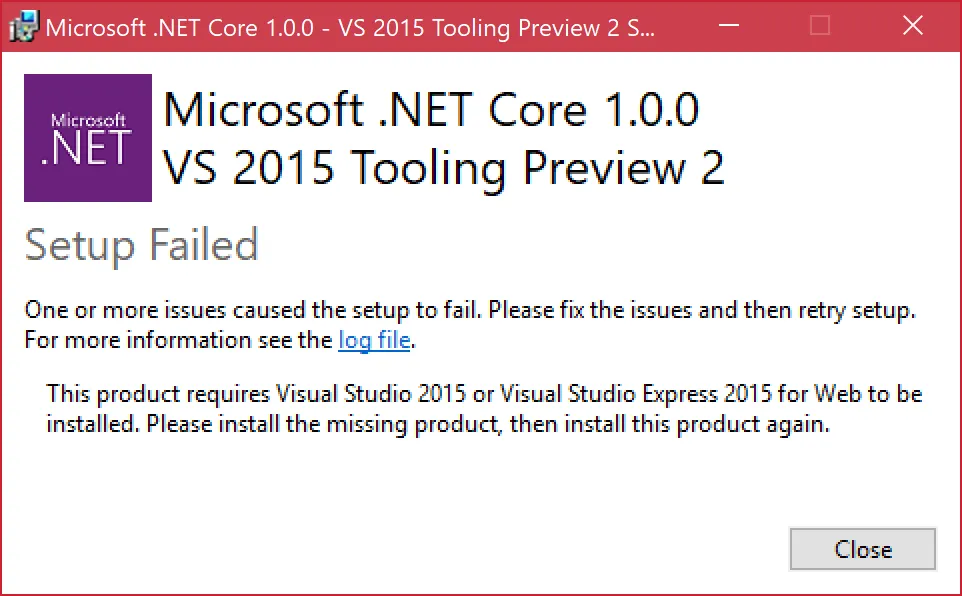962x596 pixels.
Task: Click the greyed-out maximize button
Action: click(820, 26)
